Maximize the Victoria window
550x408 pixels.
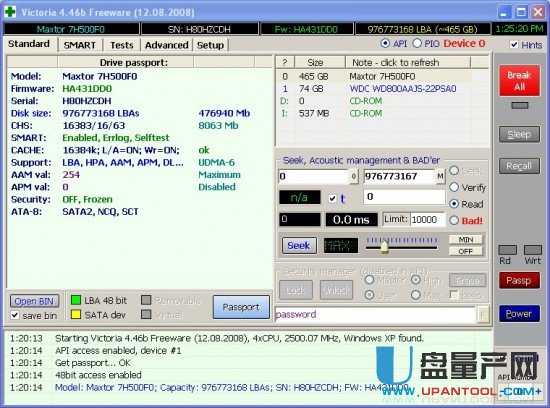pyautogui.click(x=521, y=12)
